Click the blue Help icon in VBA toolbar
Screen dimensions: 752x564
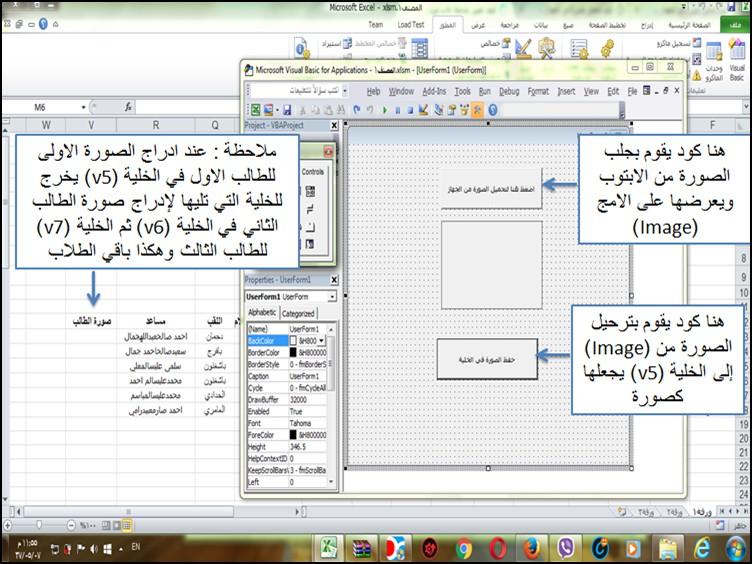coord(493,110)
